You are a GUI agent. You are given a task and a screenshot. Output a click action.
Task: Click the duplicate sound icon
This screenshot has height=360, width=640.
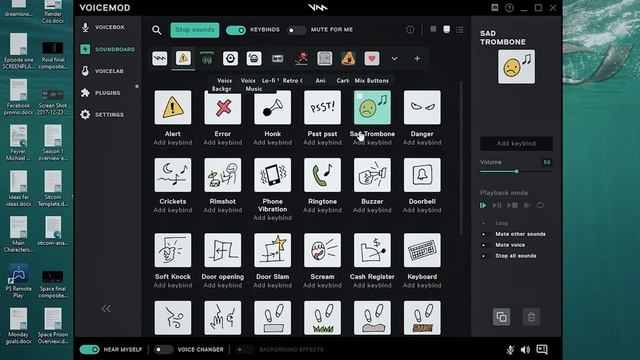[502, 317]
